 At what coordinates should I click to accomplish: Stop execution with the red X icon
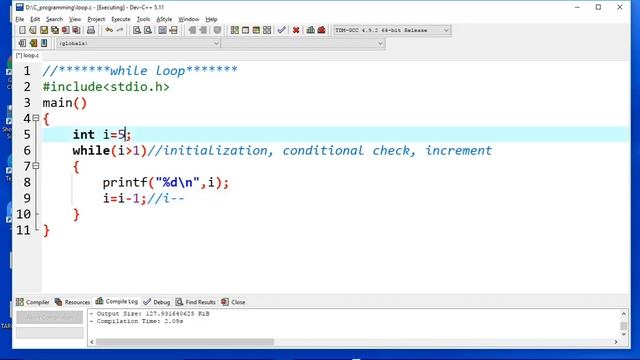tap(296, 30)
